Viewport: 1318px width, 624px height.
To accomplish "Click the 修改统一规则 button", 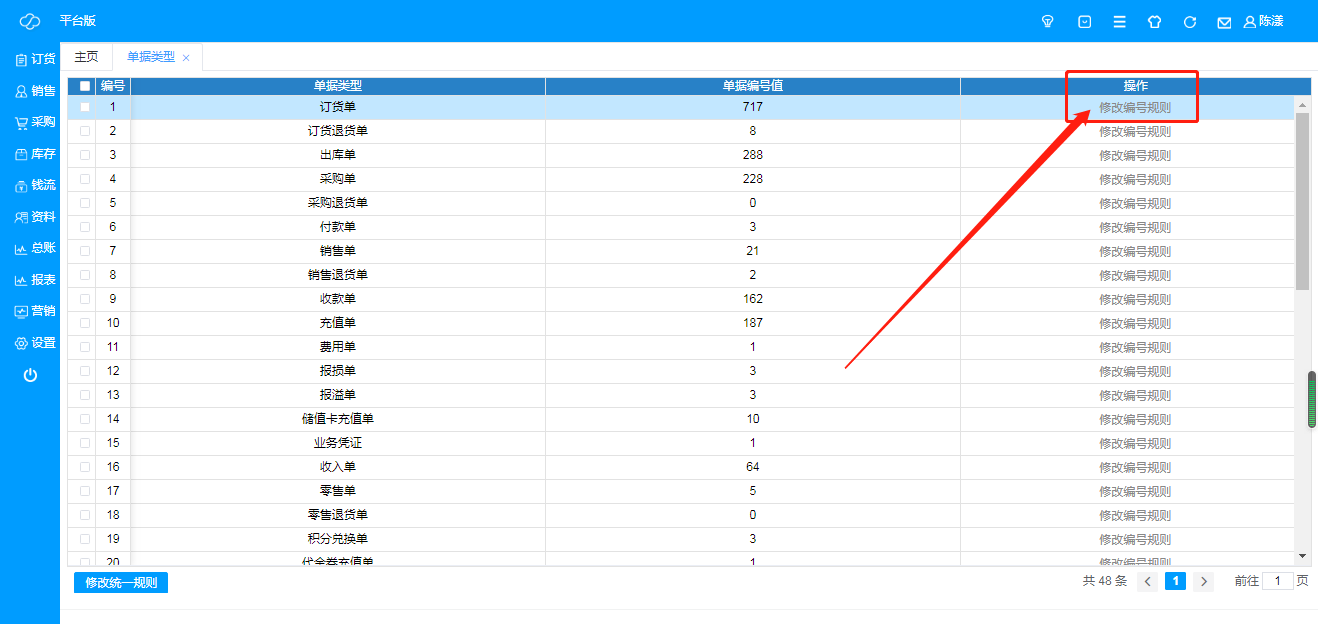I will coord(121,583).
